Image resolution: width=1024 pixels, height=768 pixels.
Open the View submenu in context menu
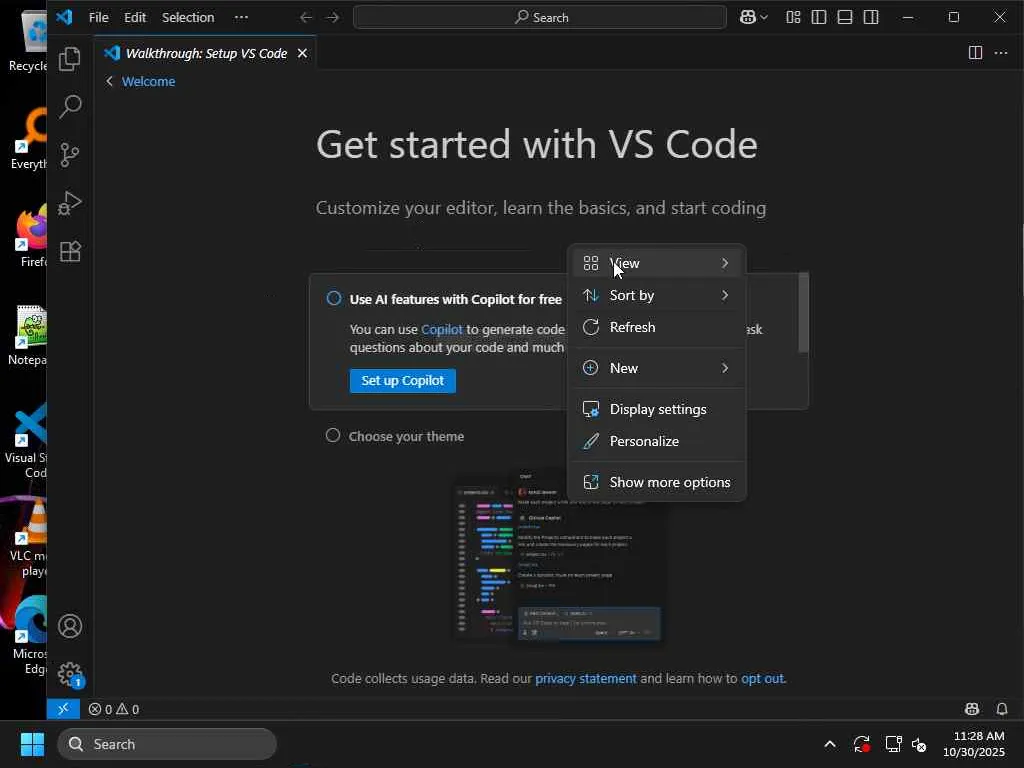coord(656,263)
